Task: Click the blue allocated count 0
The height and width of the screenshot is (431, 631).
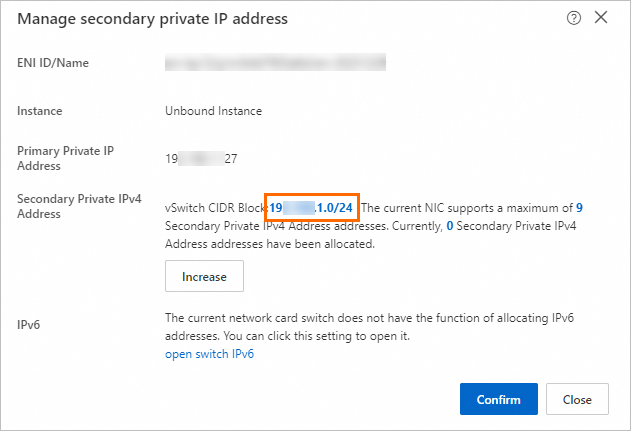Action: (x=450, y=226)
